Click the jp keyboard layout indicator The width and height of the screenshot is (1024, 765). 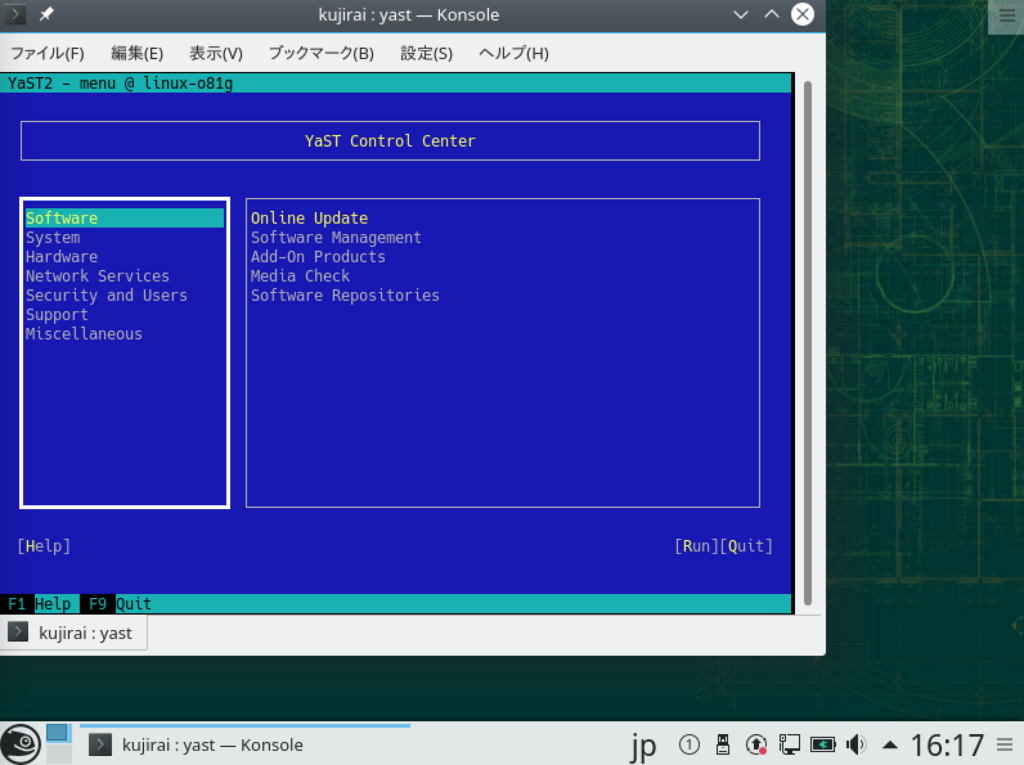[643, 746]
